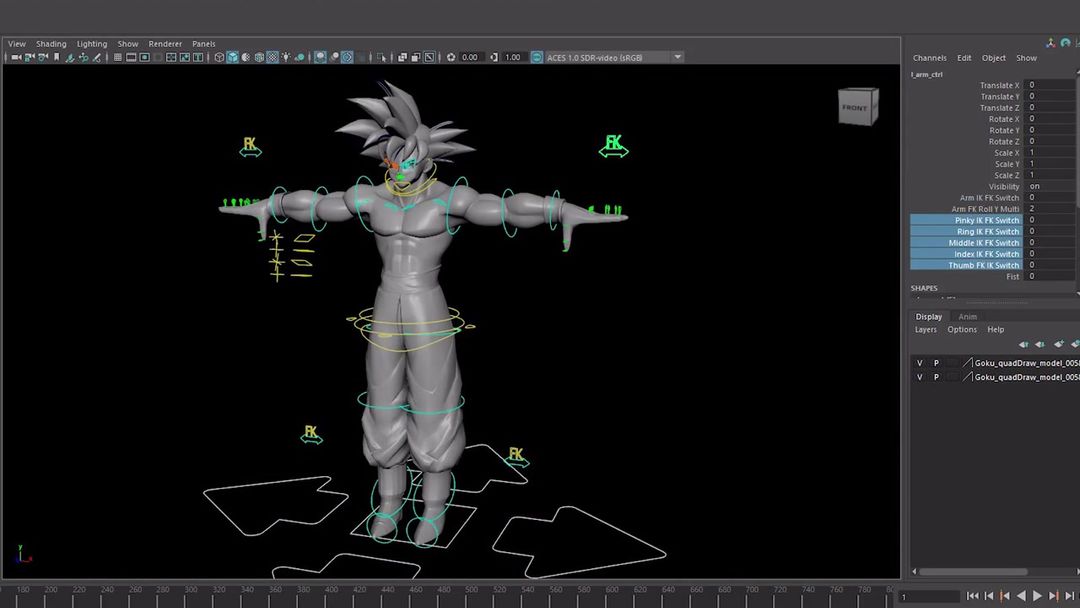
Task: Toggle the Film Gate icon
Action: click(x=131, y=57)
